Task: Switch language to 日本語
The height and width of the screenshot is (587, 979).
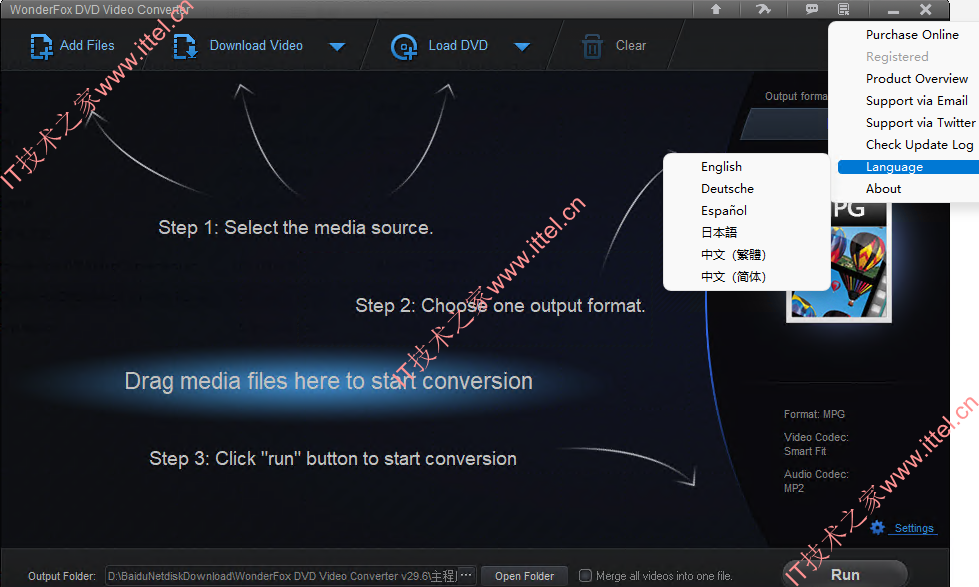Action: 719,232
